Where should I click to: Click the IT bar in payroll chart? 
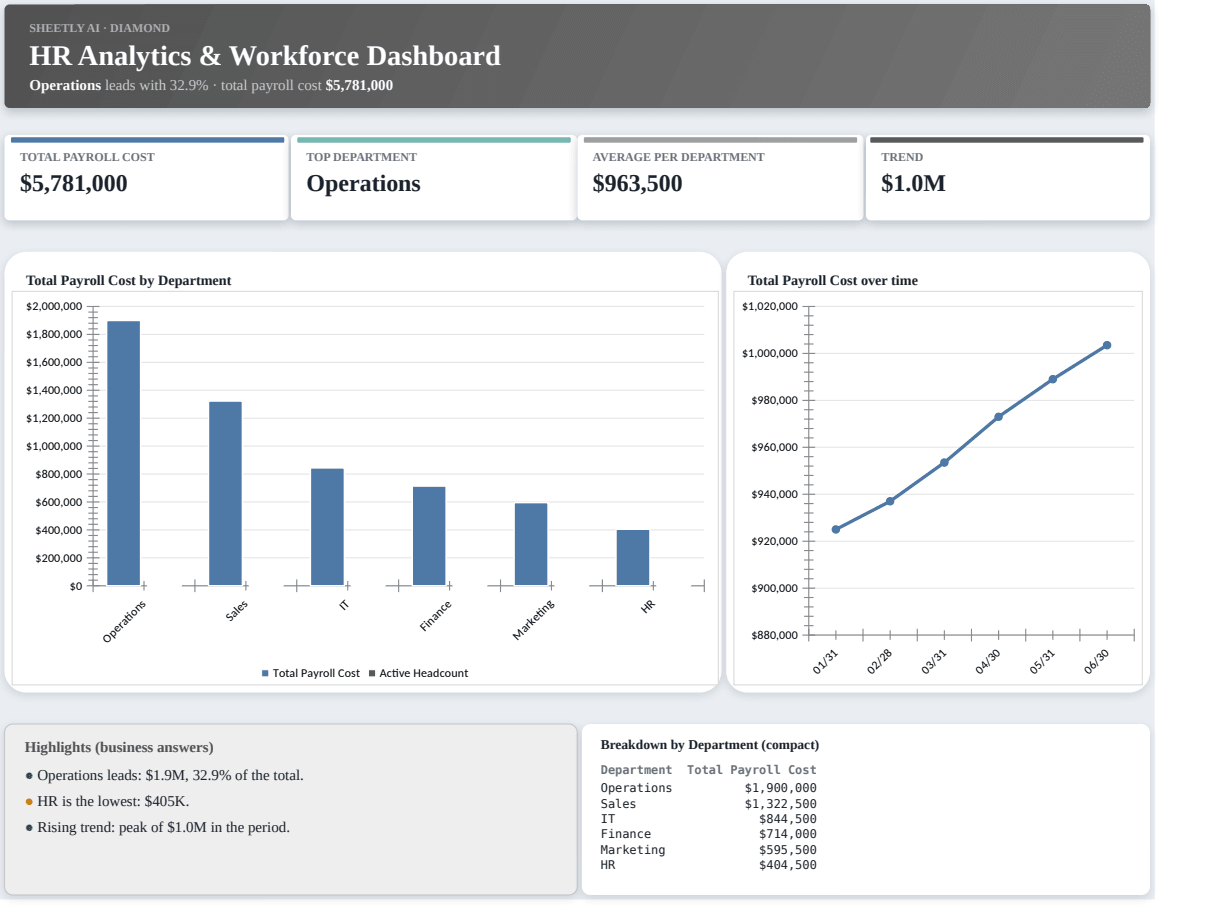tap(327, 527)
